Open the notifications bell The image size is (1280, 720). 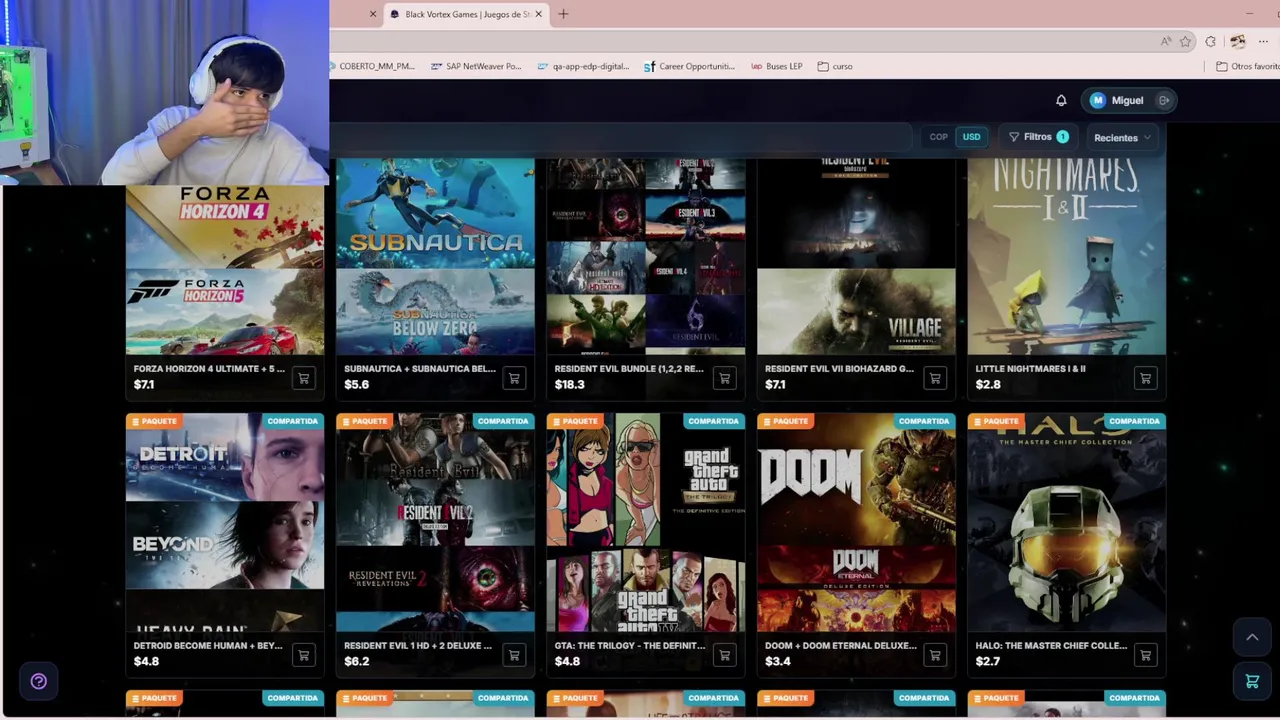pyautogui.click(x=1061, y=100)
